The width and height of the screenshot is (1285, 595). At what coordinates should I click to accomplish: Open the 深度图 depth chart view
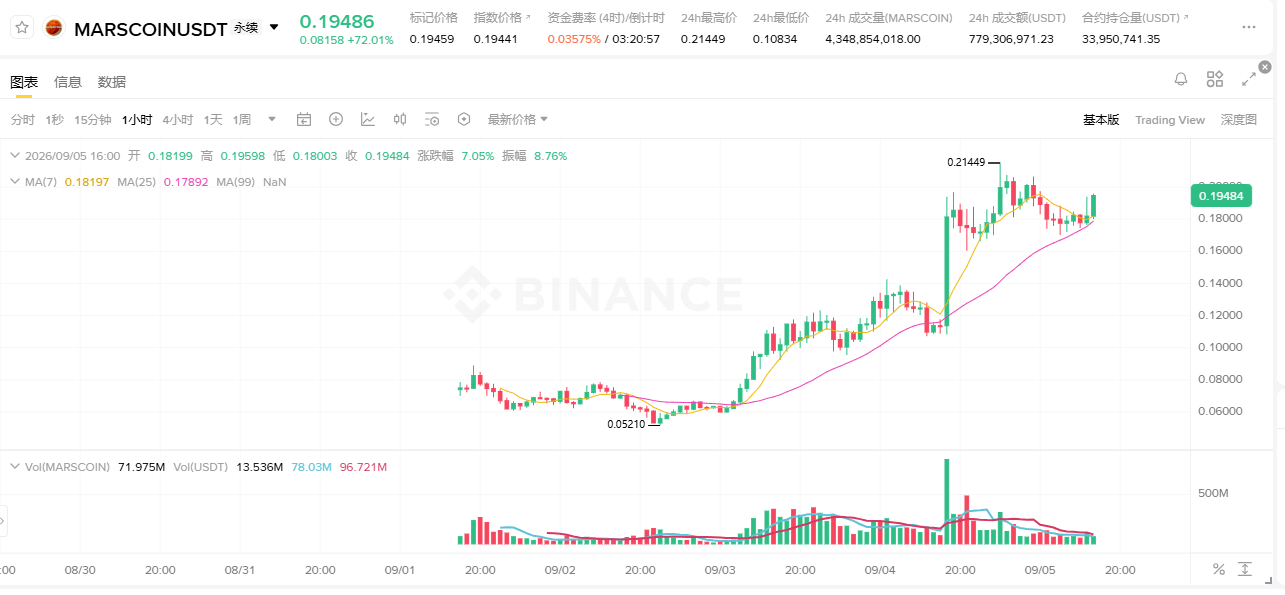coord(1238,119)
